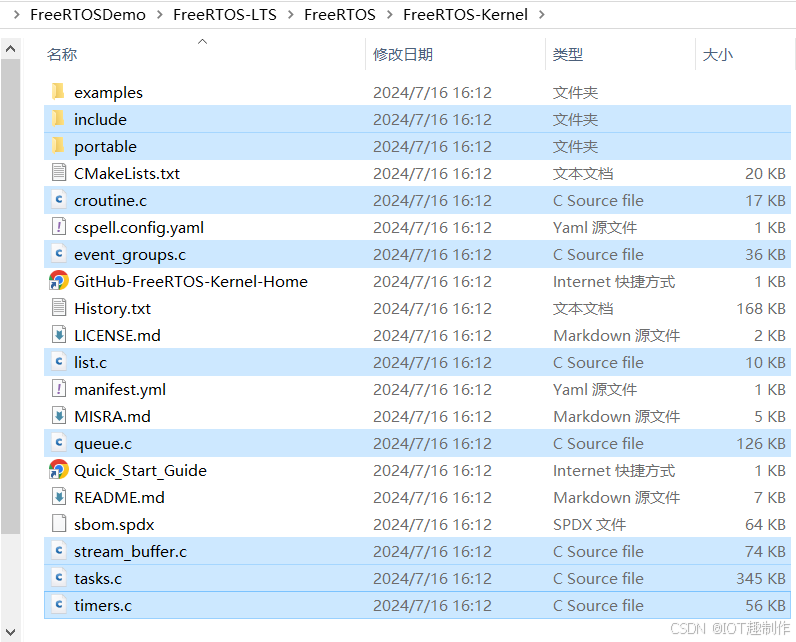
Task: Select CMakeLists.txt file name
Action: click(x=127, y=173)
